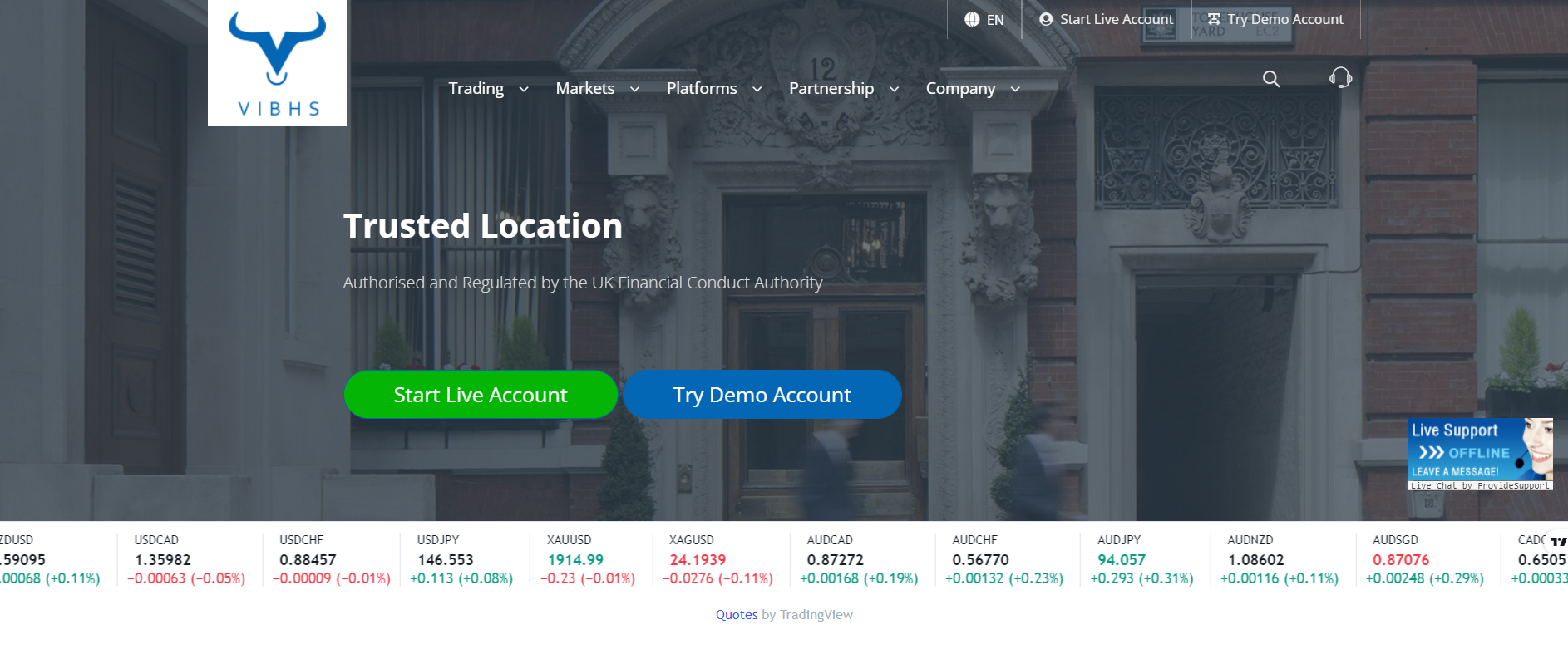Viewport: 1568px width, 659px height.
Task: Expand the Platforms dropdown arrow
Action: [x=757, y=90]
